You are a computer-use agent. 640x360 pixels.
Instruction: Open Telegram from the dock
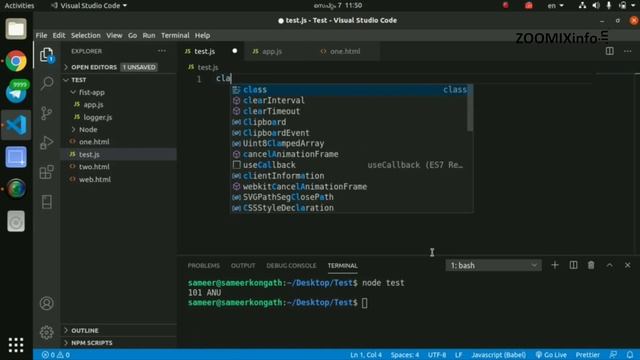(x=16, y=93)
